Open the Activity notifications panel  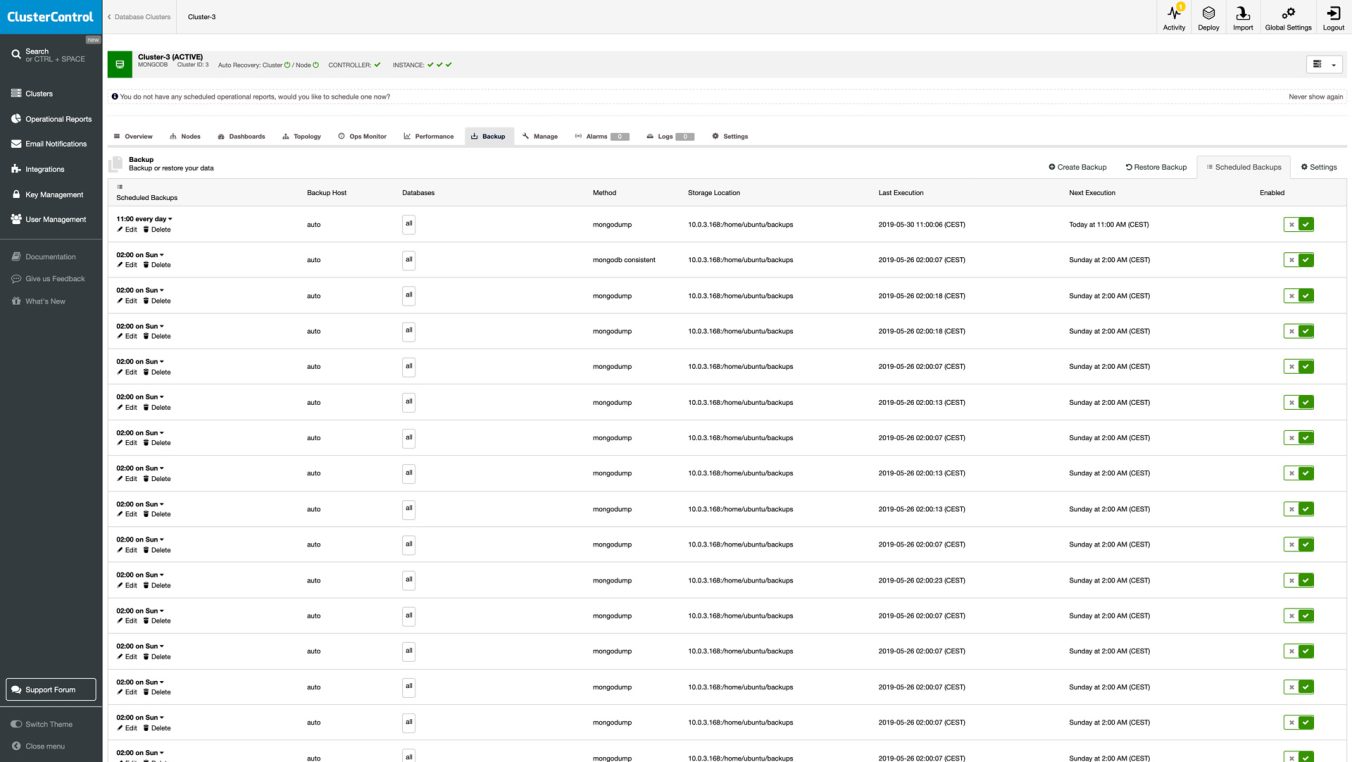pyautogui.click(x=1173, y=17)
